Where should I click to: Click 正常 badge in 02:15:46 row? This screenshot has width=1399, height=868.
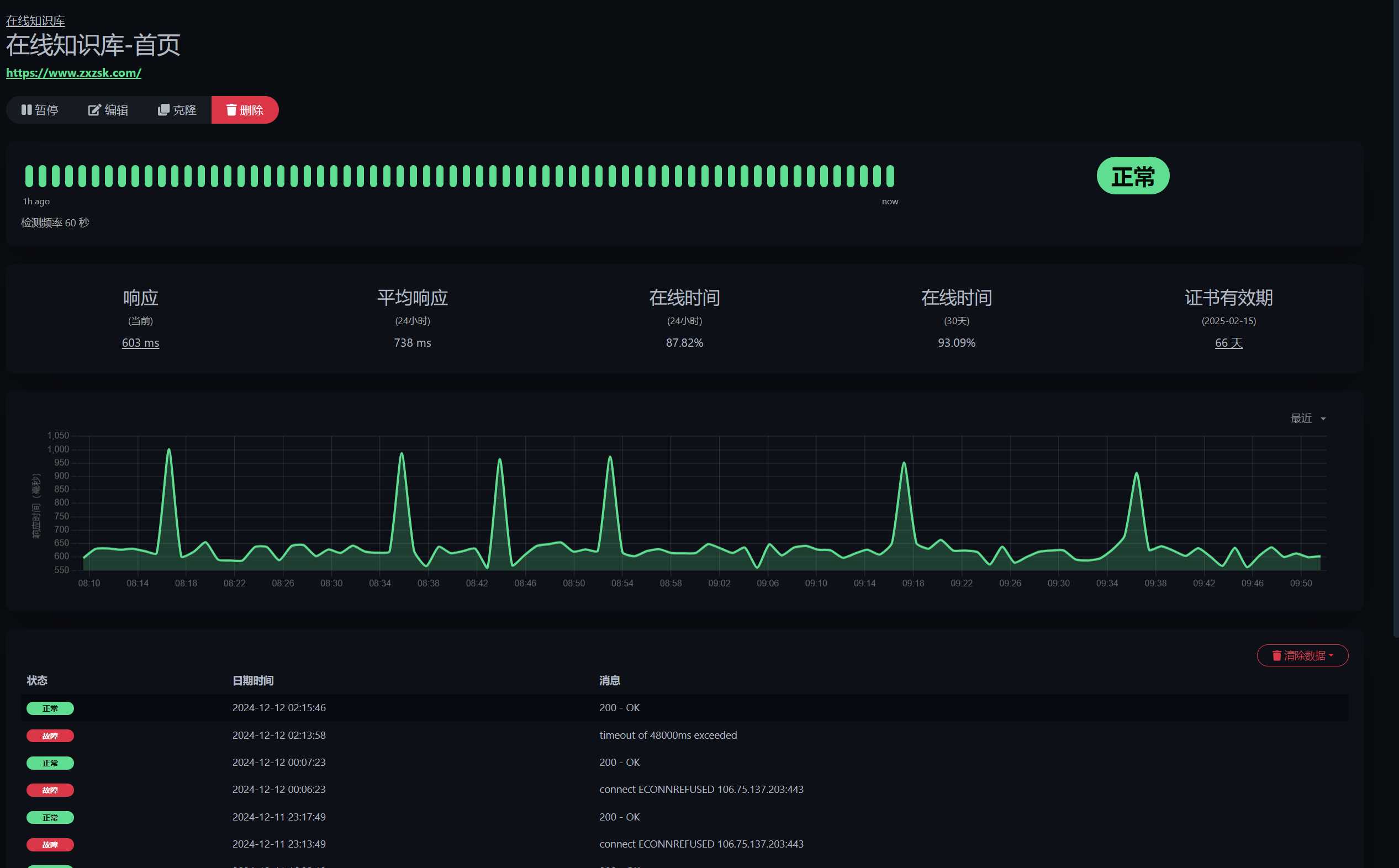[x=50, y=708]
